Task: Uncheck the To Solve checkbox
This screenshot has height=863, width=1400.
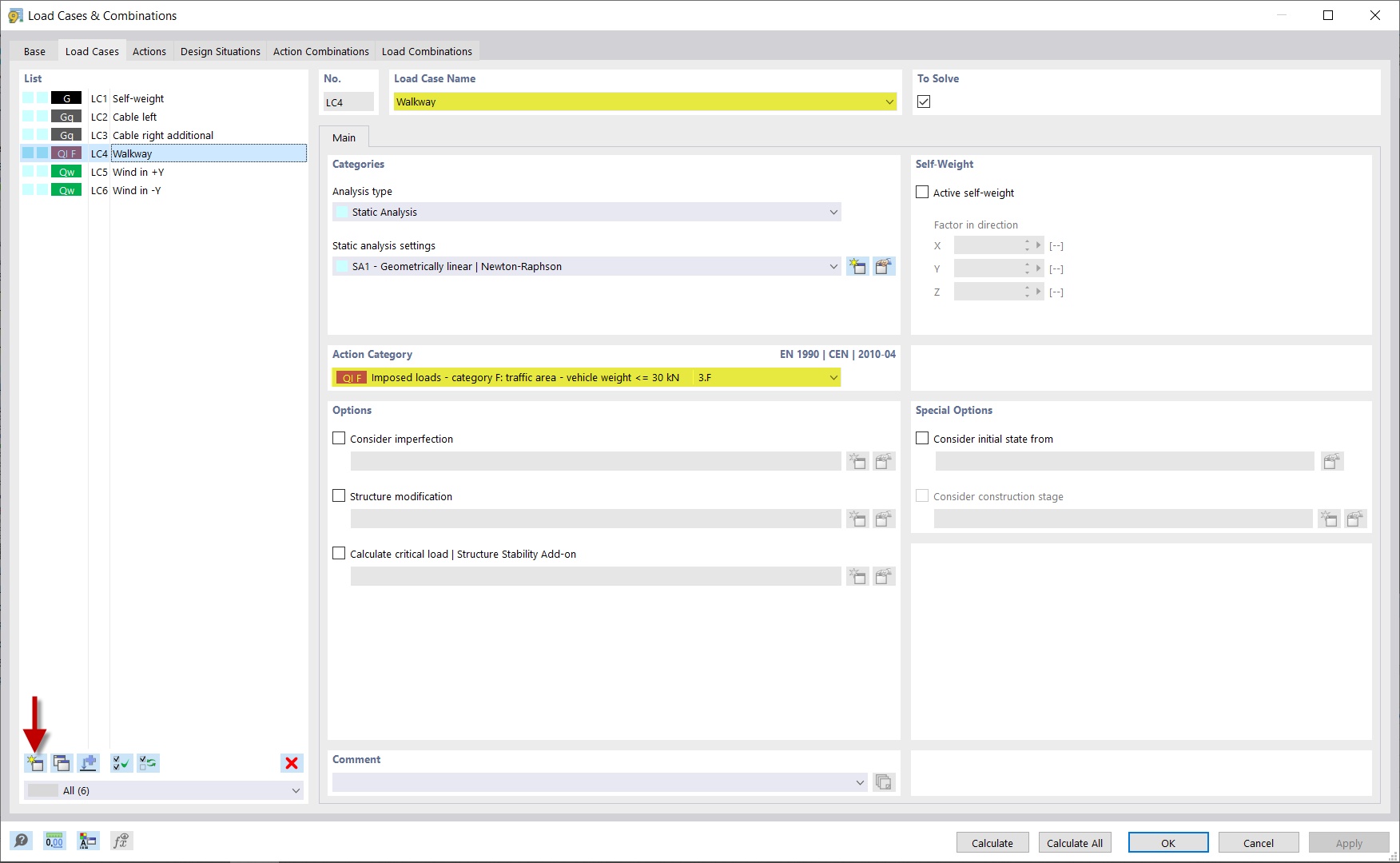Action: pos(924,101)
